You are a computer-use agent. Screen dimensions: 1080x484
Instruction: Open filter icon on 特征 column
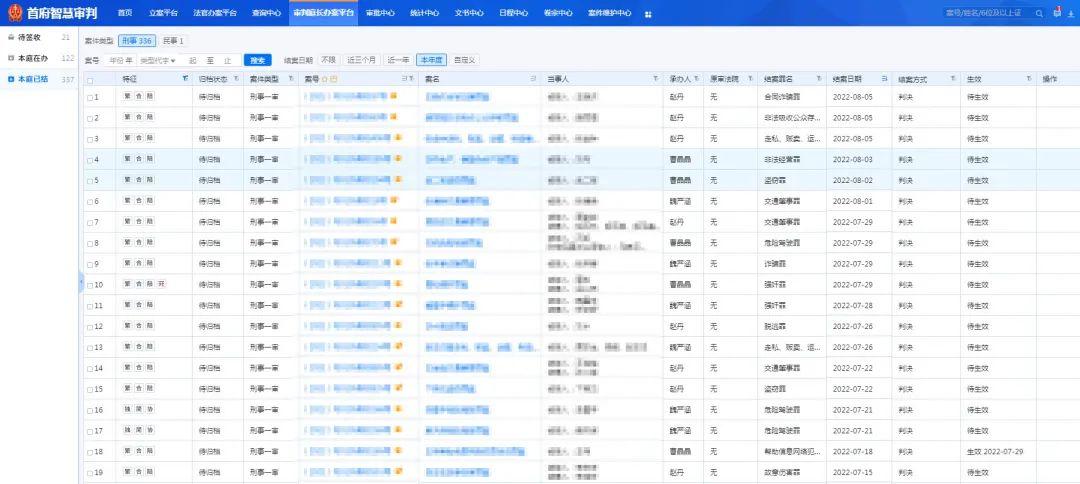point(185,79)
